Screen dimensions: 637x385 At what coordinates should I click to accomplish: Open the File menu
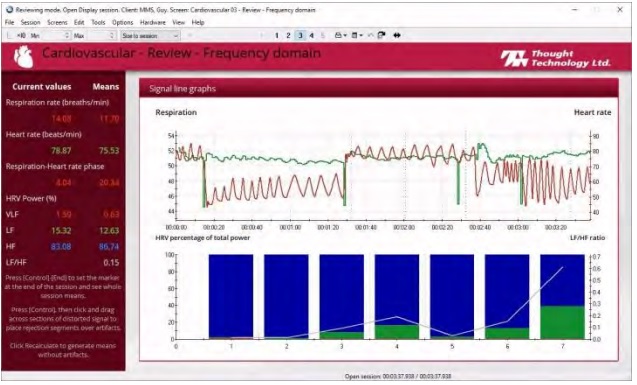[x=9, y=23]
